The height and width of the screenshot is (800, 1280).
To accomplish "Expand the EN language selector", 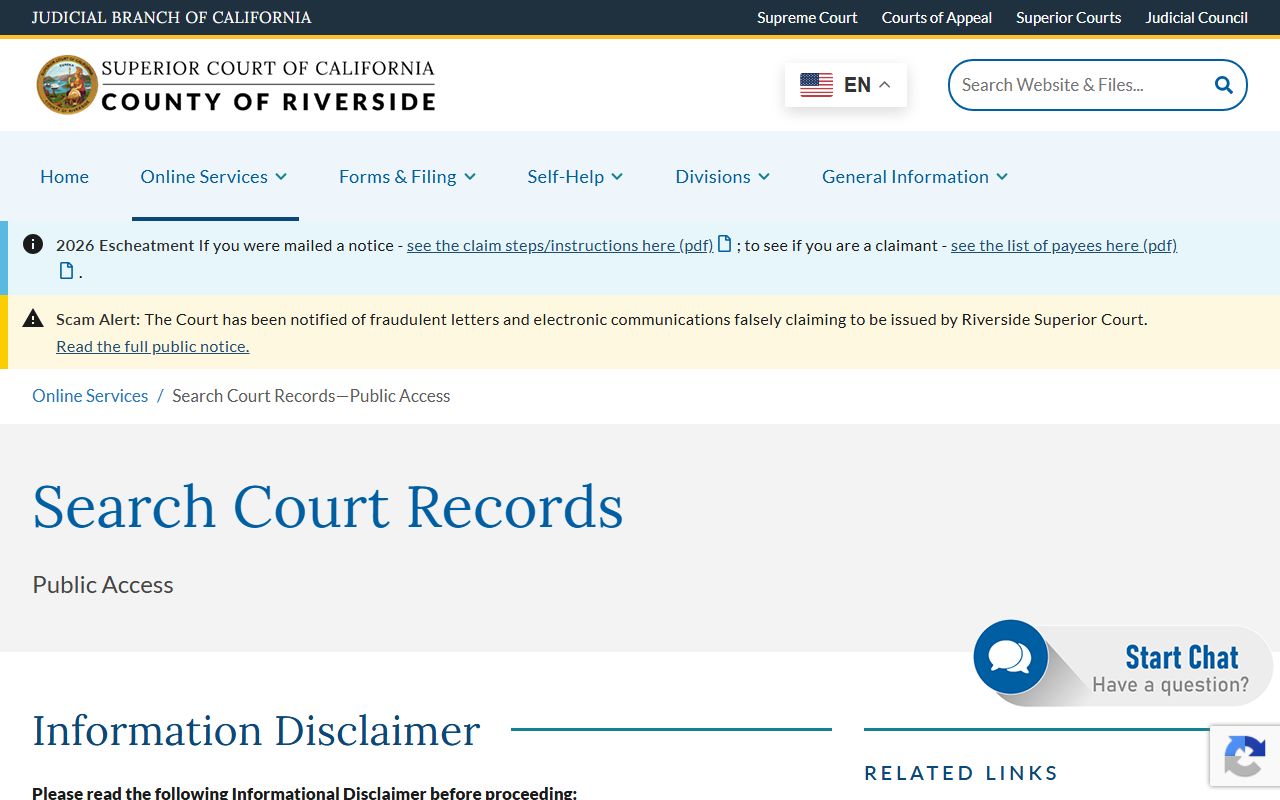I will 846,85.
